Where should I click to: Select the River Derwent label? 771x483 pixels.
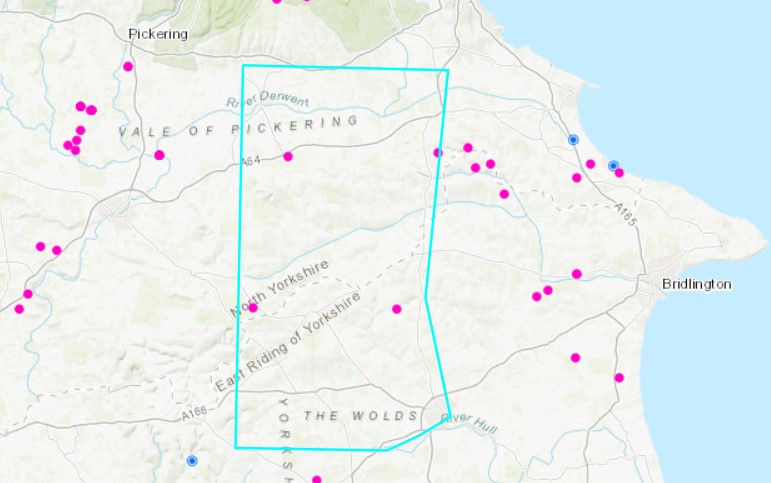click(268, 101)
